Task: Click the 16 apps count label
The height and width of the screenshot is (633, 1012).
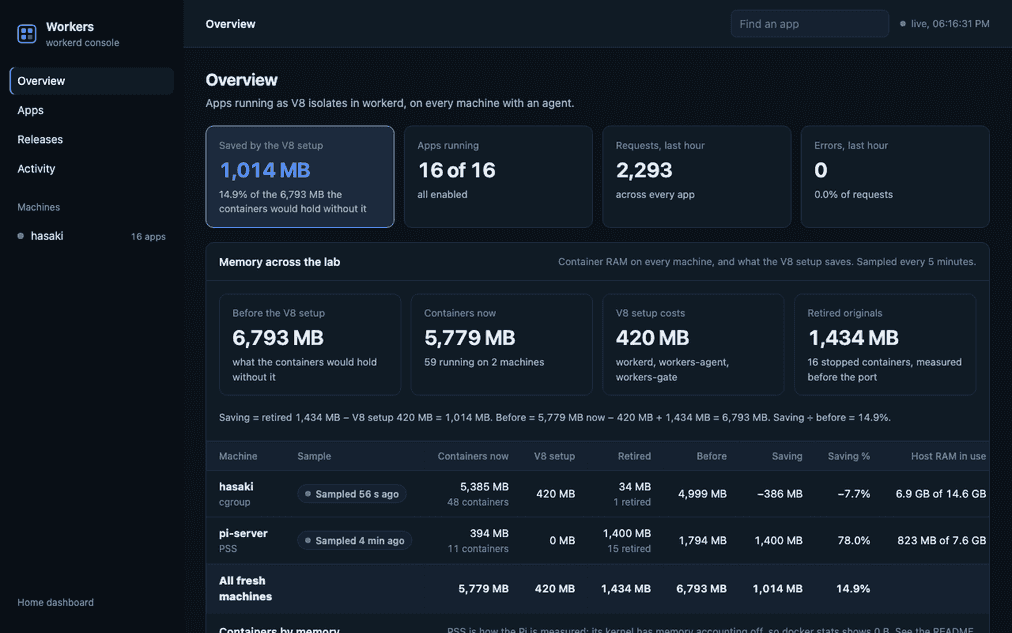Action: [x=148, y=237]
